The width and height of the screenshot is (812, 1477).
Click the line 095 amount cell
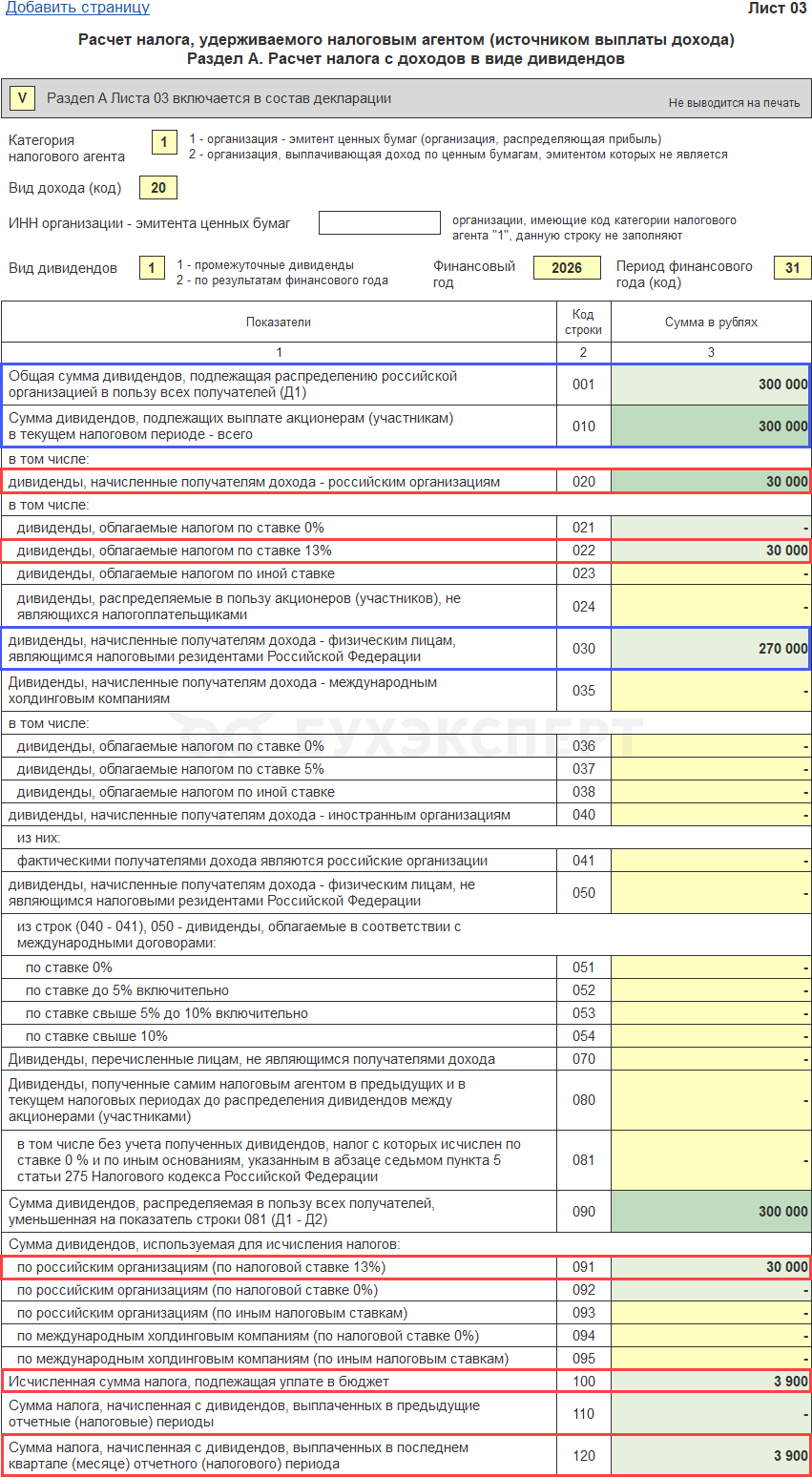pos(711,1359)
